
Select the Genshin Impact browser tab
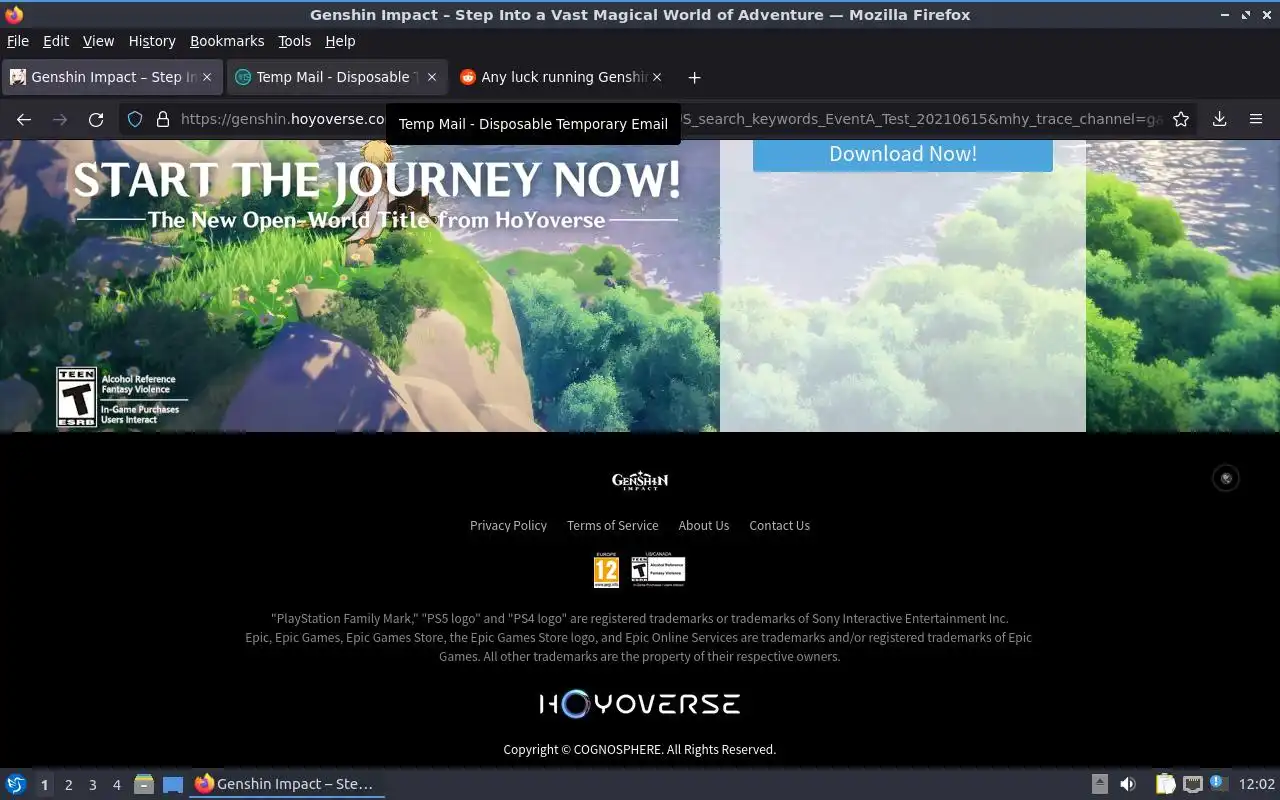(111, 77)
